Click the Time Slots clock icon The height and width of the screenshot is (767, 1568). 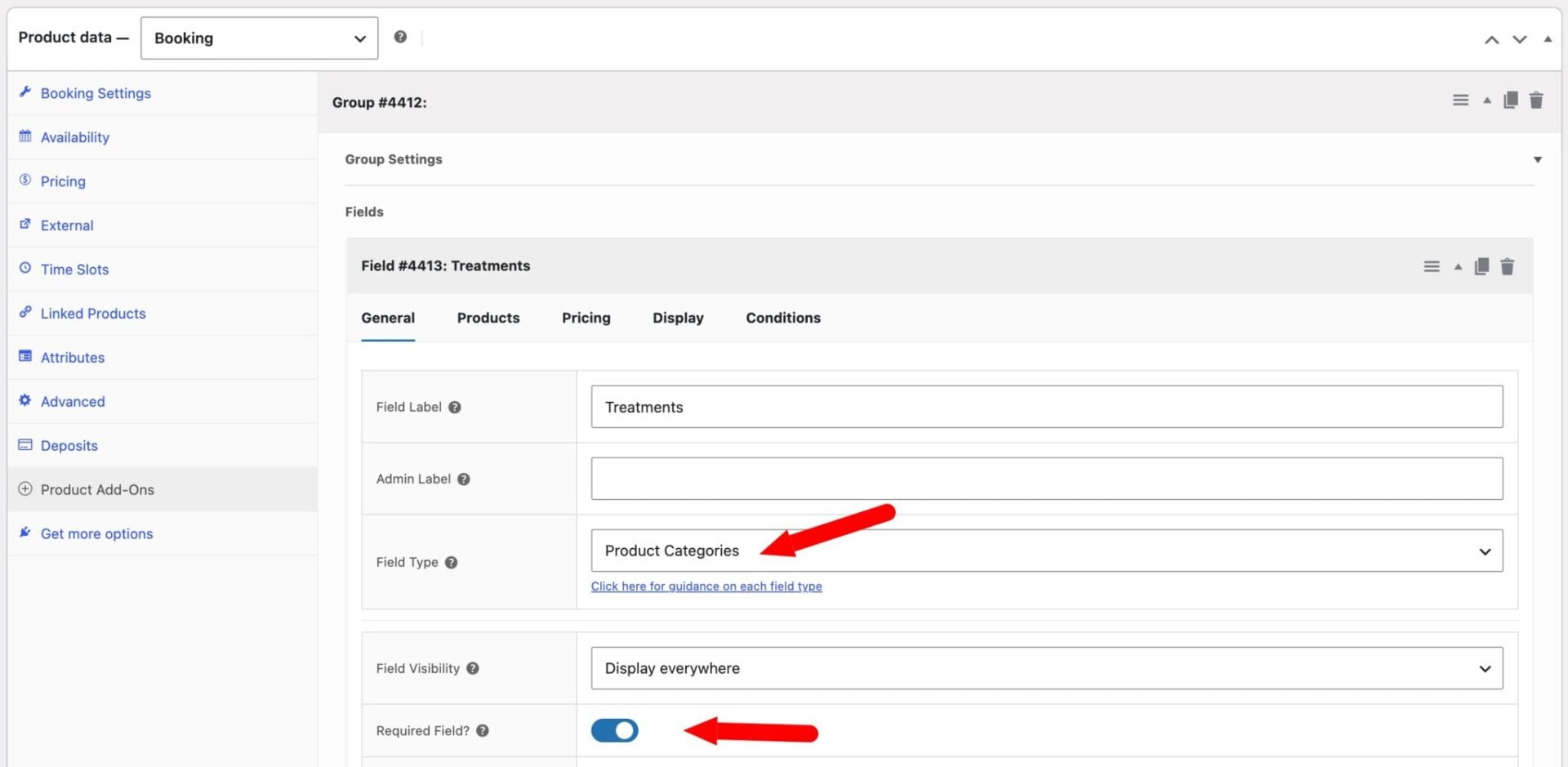click(x=25, y=269)
